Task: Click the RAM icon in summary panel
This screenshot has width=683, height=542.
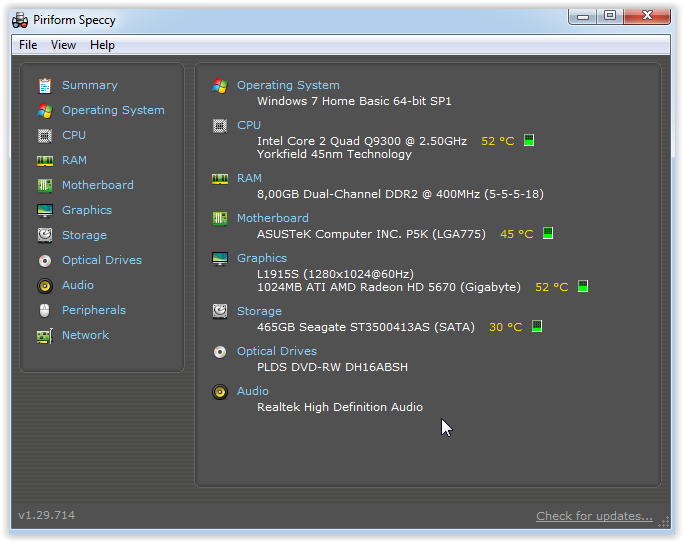Action: tap(220, 179)
